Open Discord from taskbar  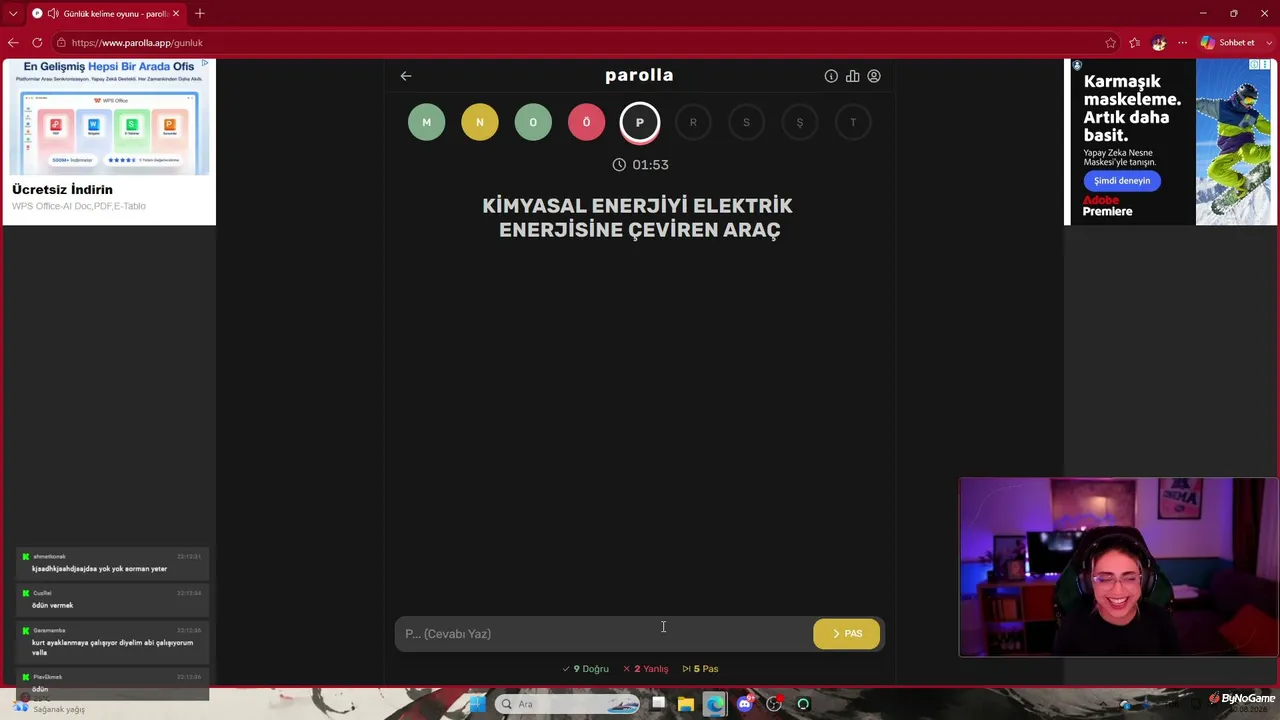pos(744,704)
